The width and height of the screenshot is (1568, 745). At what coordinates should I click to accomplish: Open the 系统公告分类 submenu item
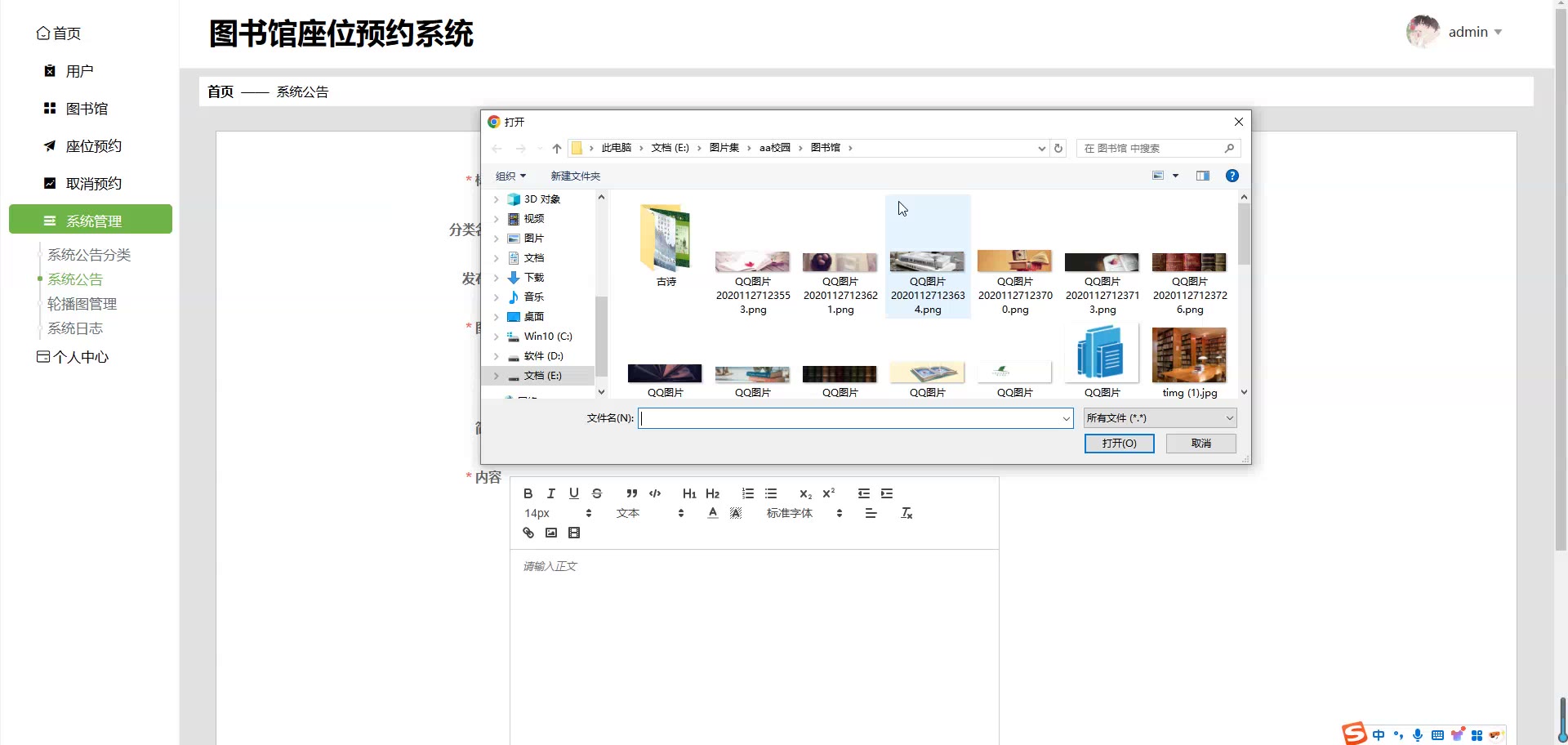(x=89, y=255)
